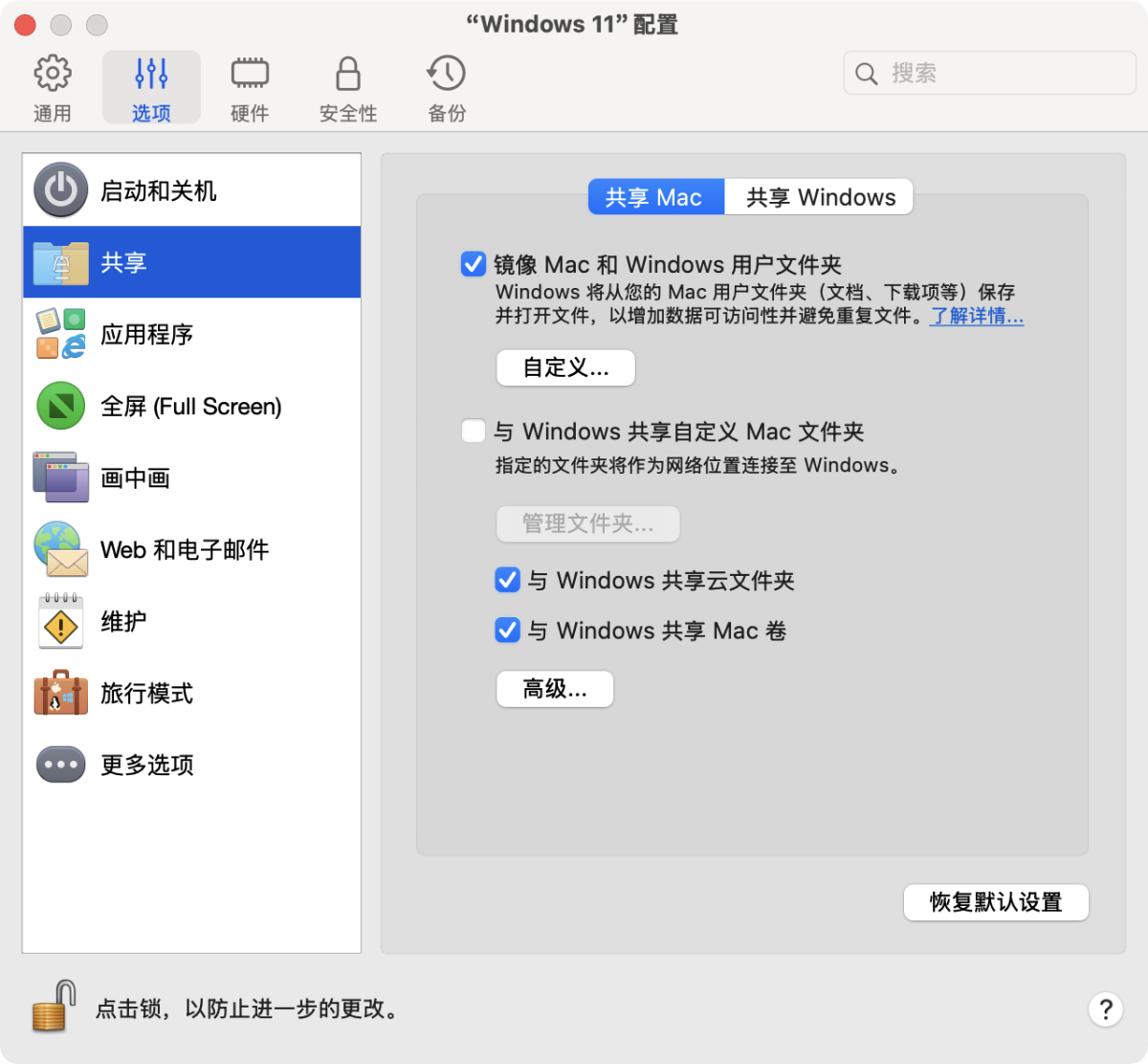Screen dimensions: 1148x1064
Task: Toggle 与 Windows 共享云文件夹 checkbox
Action: click(507, 580)
